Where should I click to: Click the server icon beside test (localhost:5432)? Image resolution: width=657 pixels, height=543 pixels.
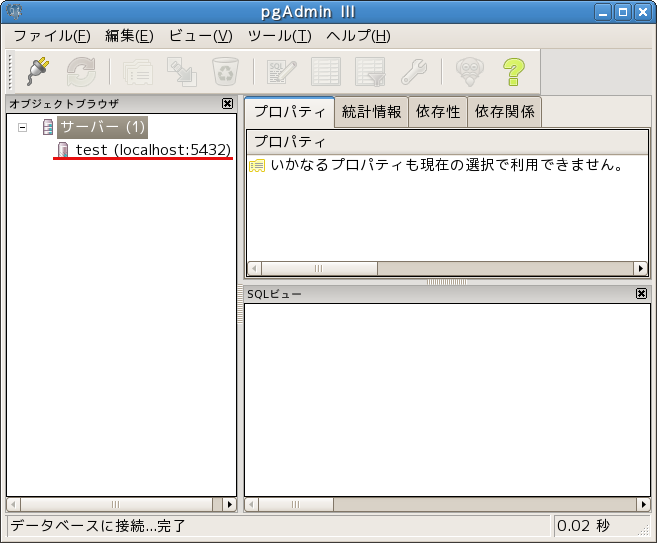pos(63,150)
